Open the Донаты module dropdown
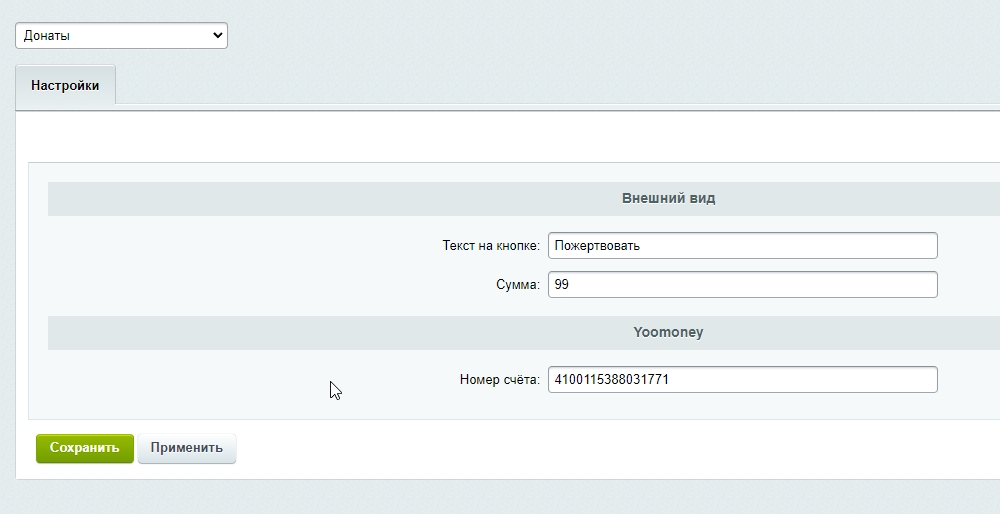The image size is (1000, 514). pyautogui.click(x=121, y=36)
